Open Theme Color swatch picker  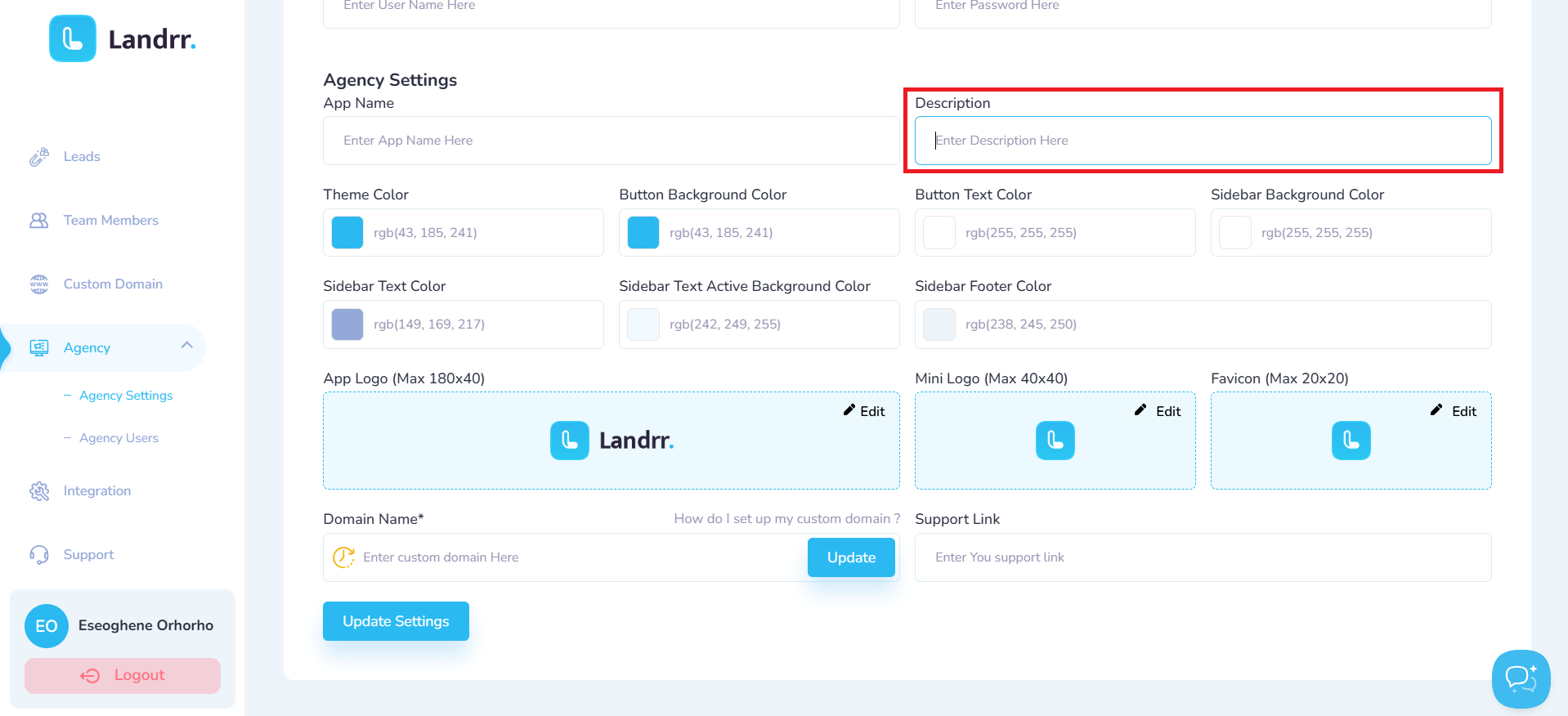pos(347,233)
